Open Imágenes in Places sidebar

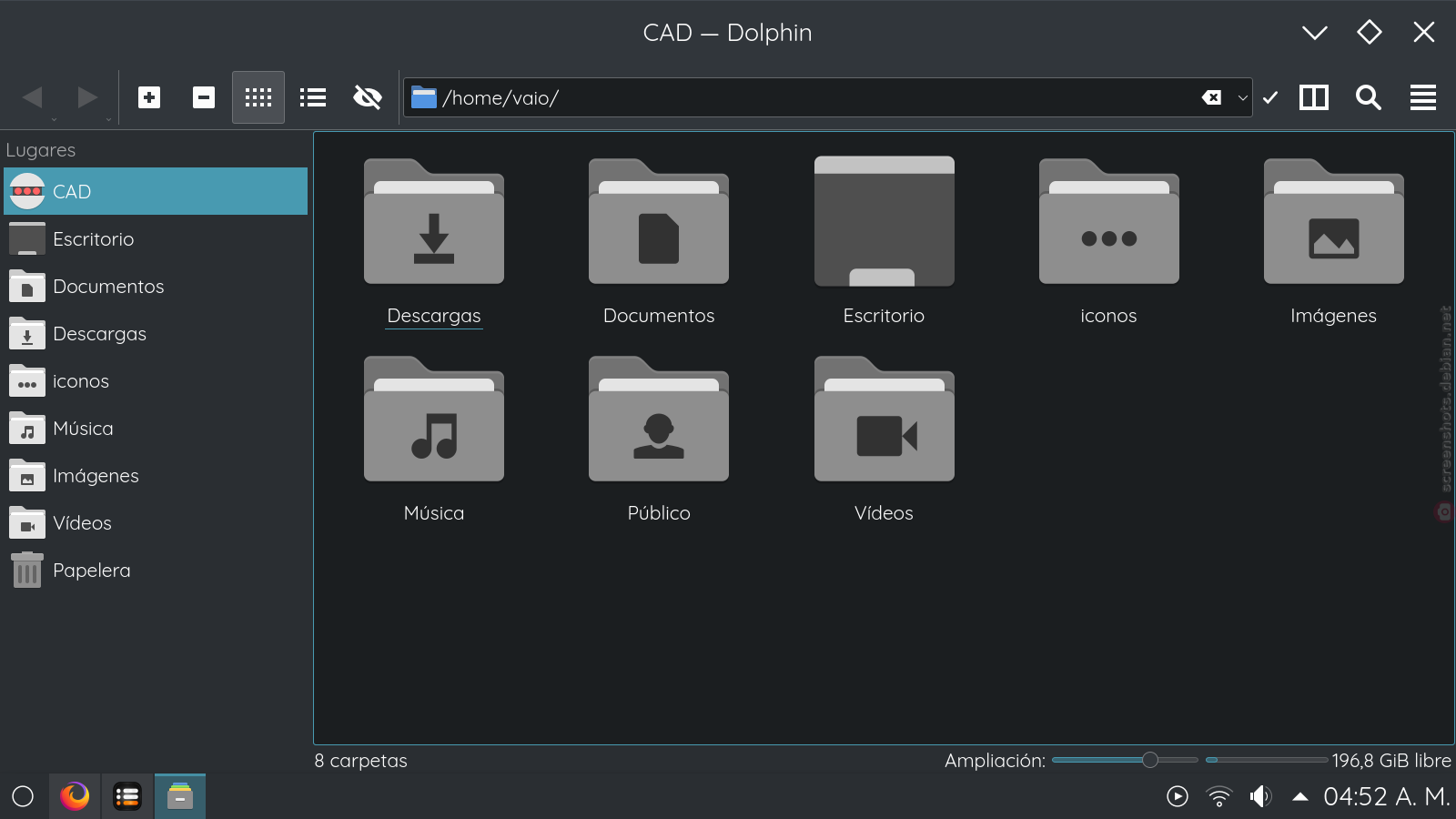coord(156,475)
